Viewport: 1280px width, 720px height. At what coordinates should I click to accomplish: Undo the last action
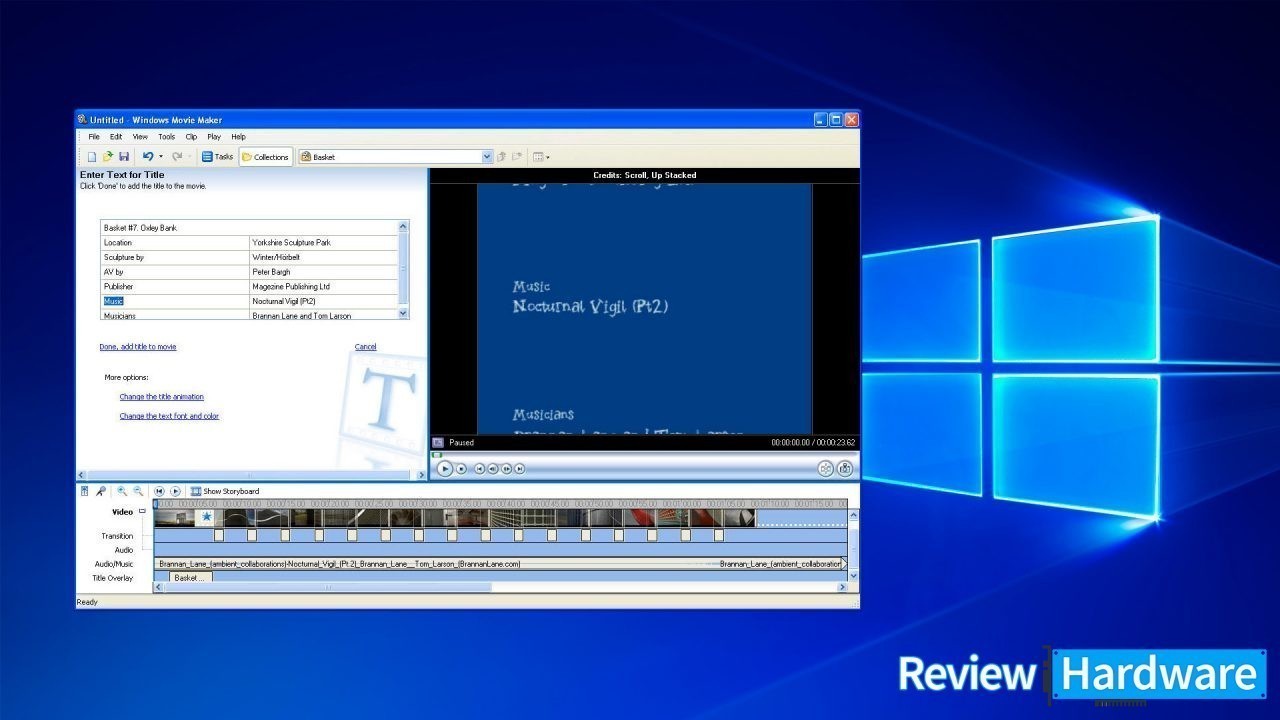[147, 157]
